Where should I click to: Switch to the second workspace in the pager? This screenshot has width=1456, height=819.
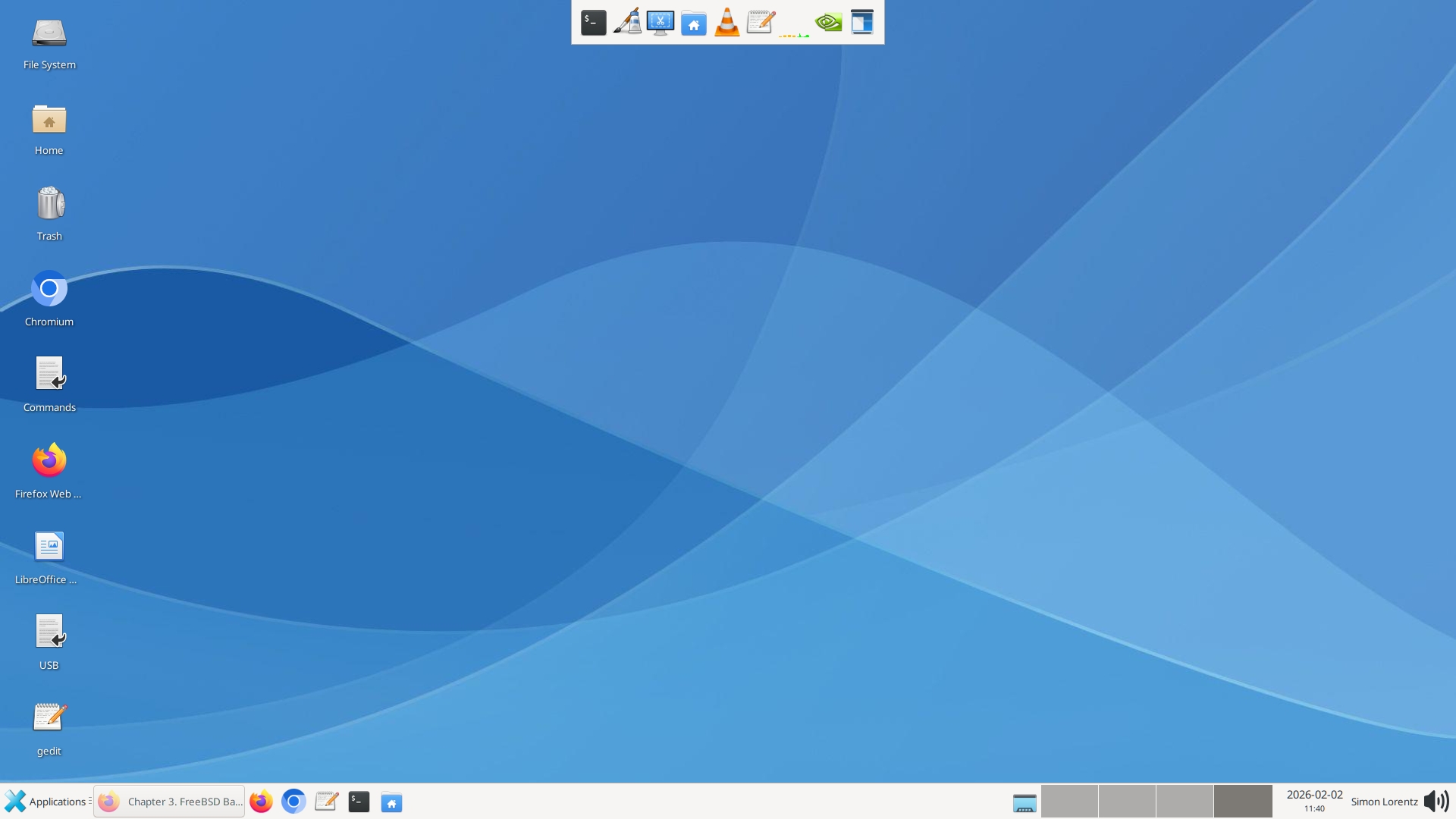[1126, 801]
